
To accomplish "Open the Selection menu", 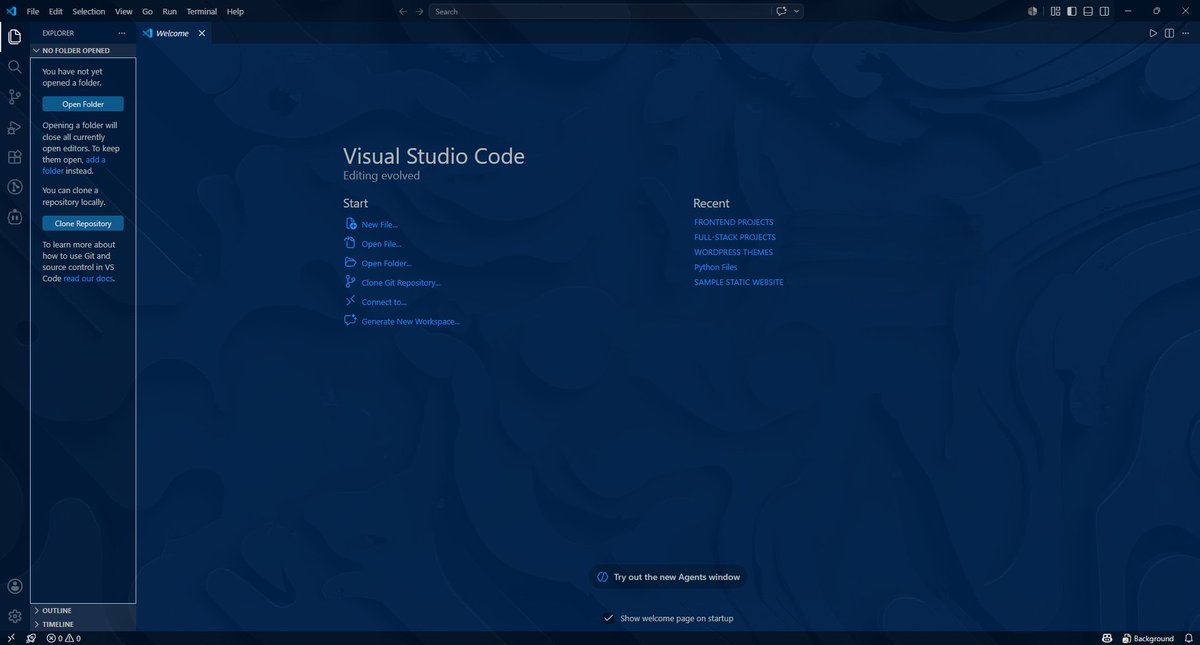I will click(x=89, y=11).
